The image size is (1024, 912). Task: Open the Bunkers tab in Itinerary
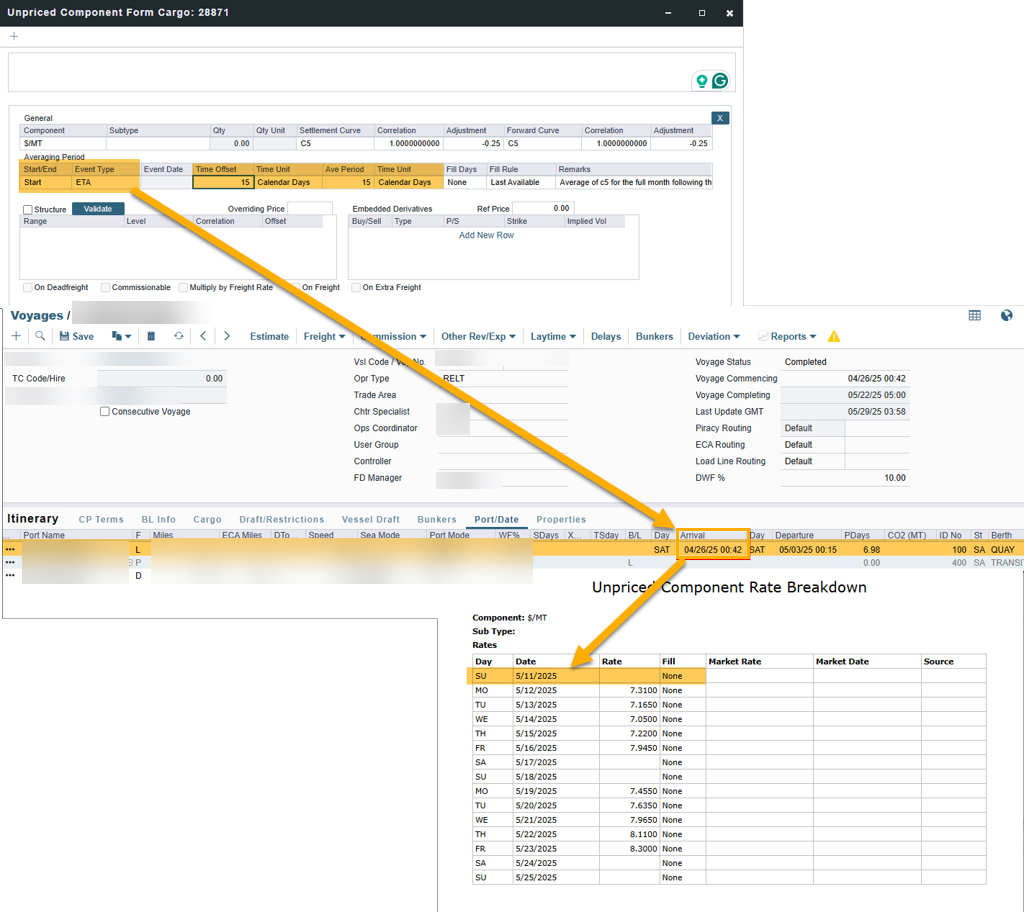point(436,519)
